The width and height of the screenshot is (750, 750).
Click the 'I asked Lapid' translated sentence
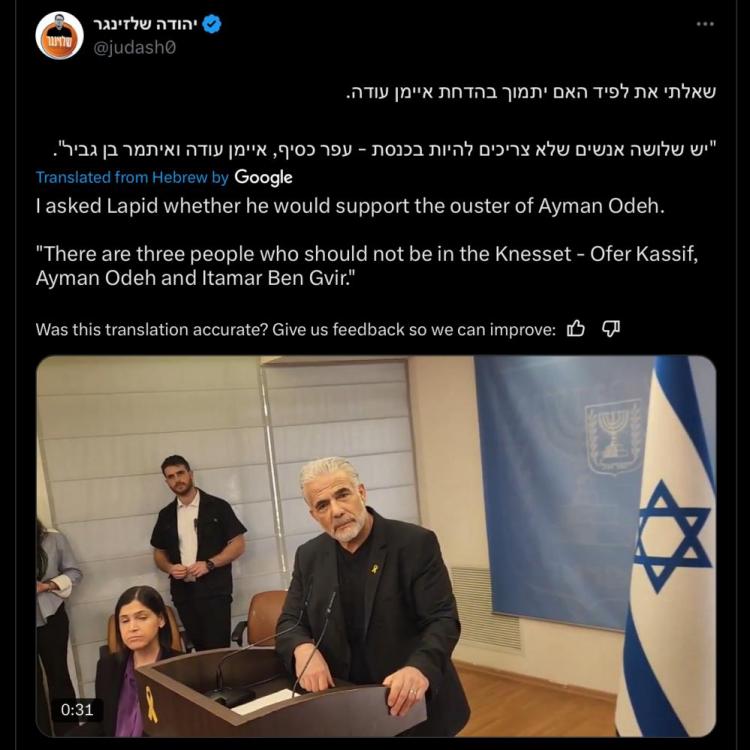coord(350,206)
